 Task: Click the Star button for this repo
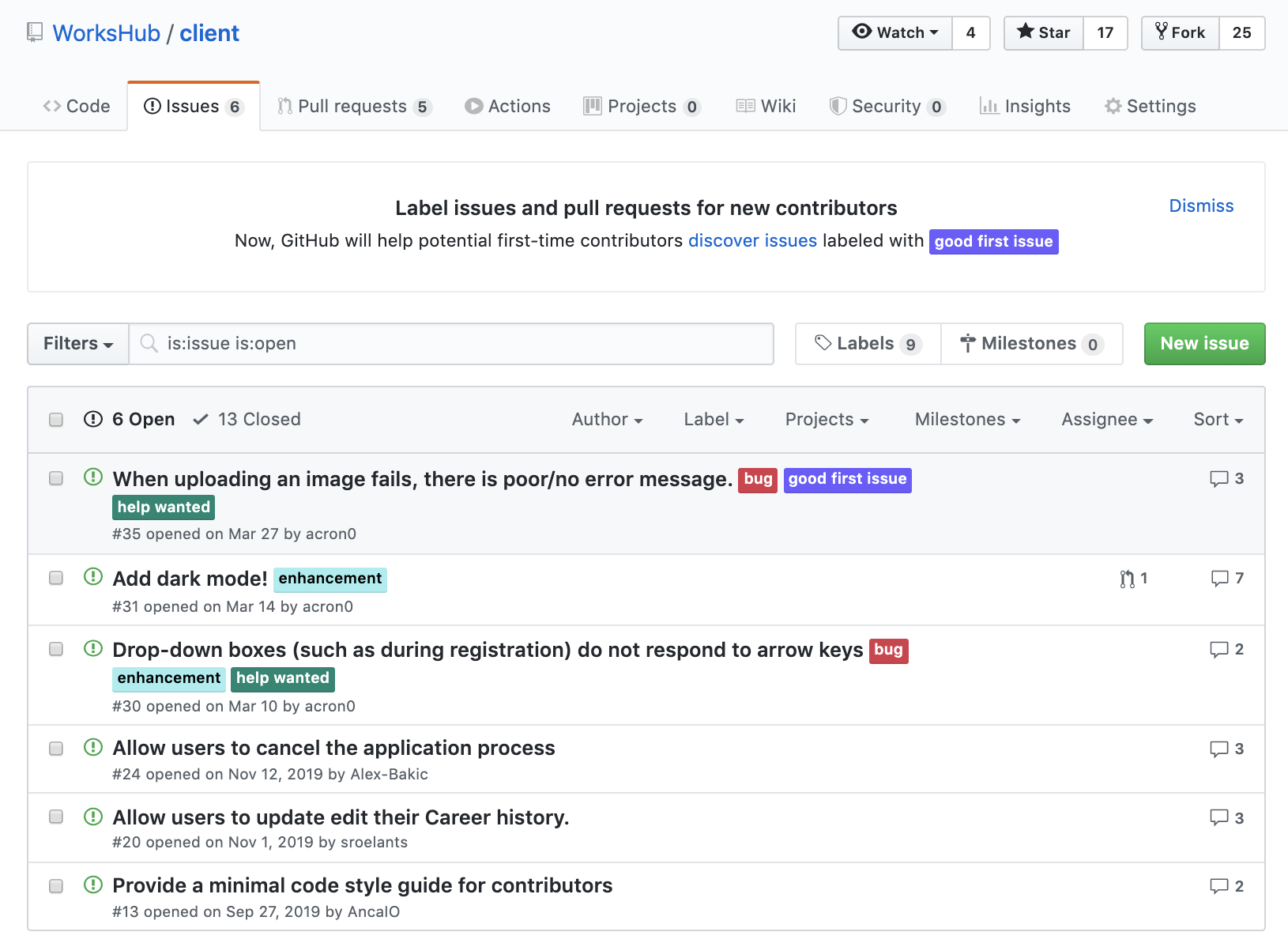click(x=1043, y=32)
